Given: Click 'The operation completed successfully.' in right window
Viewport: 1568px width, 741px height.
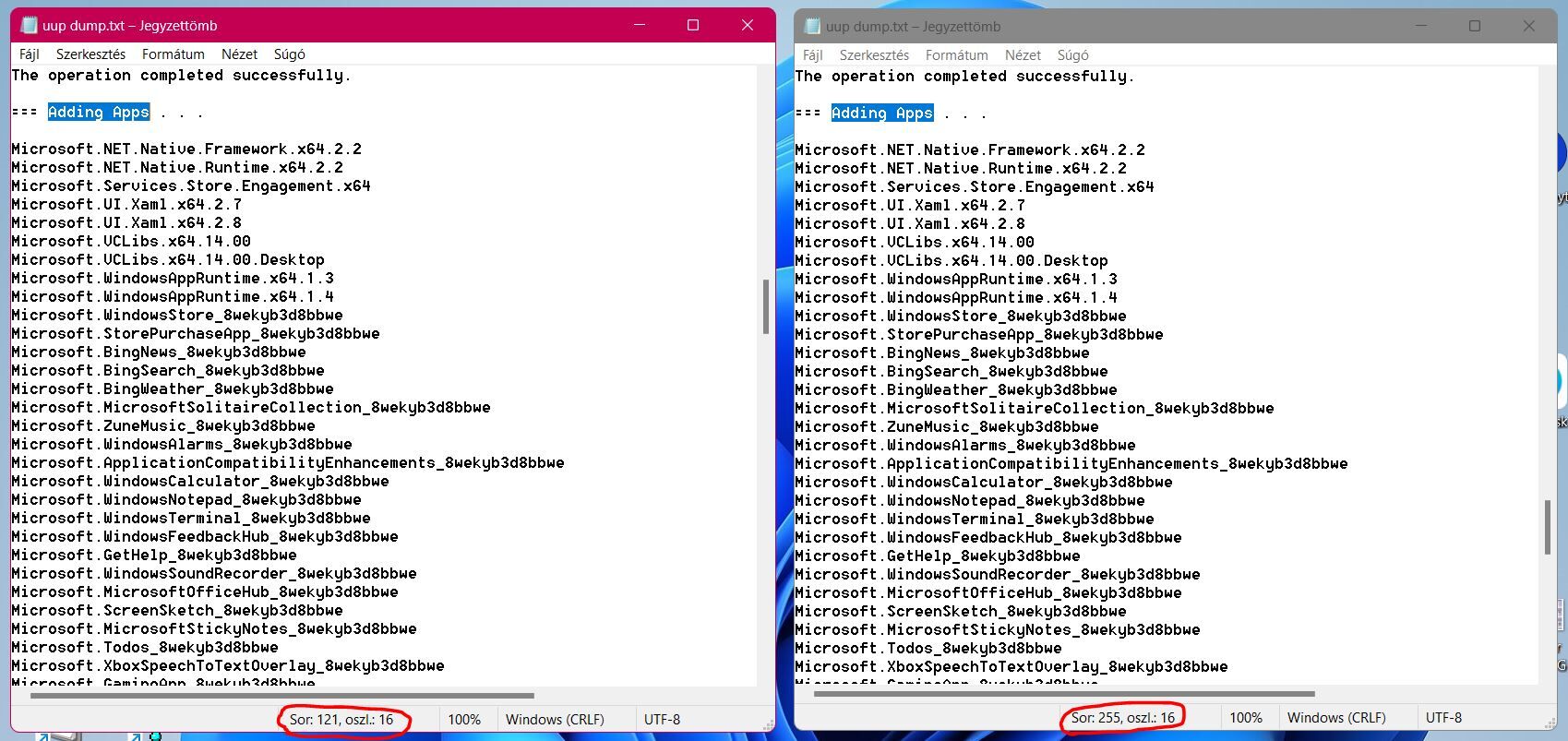Looking at the screenshot, I should 965,76.
